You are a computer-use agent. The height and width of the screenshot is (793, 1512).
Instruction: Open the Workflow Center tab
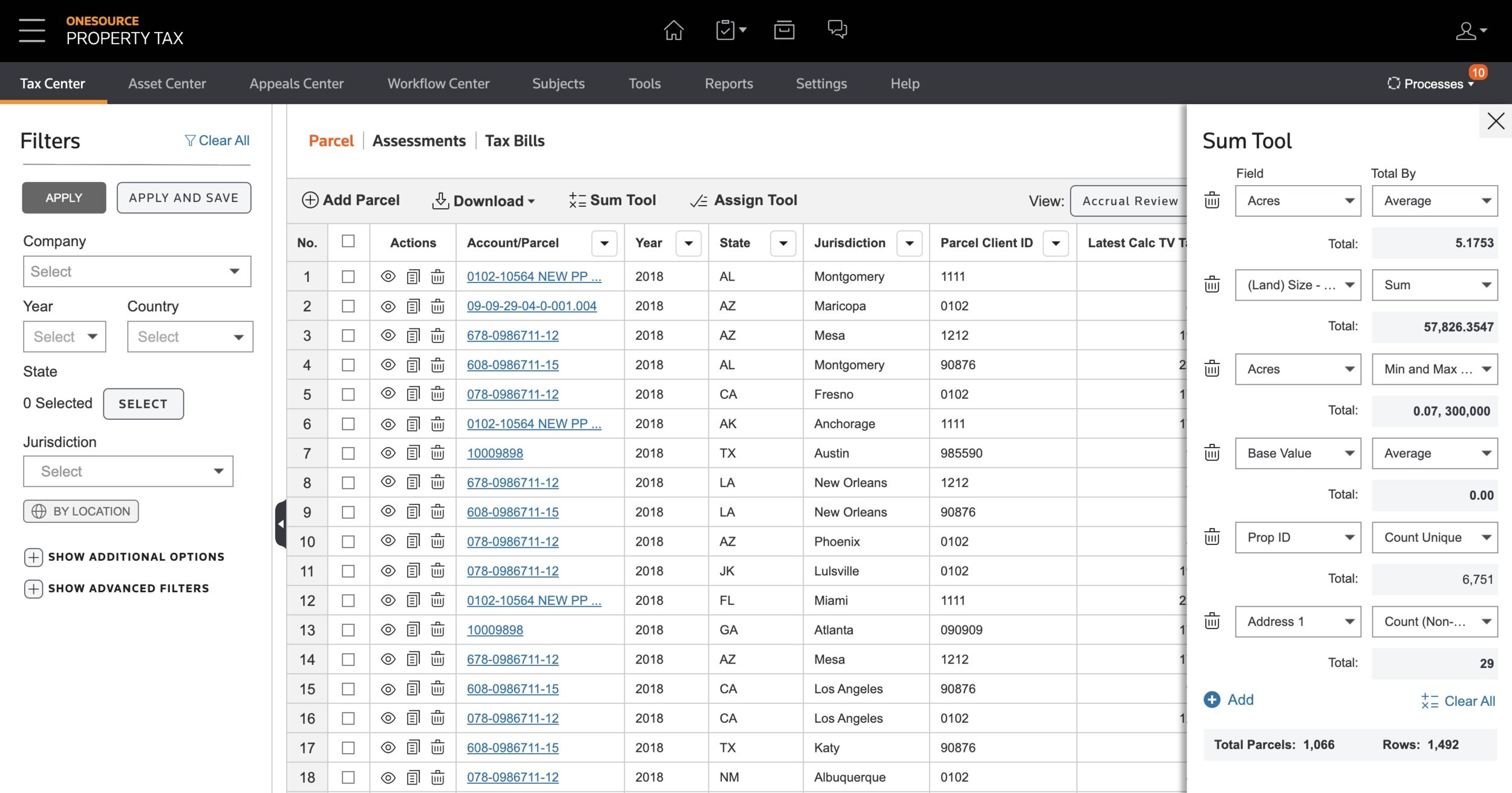click(438, 83)
